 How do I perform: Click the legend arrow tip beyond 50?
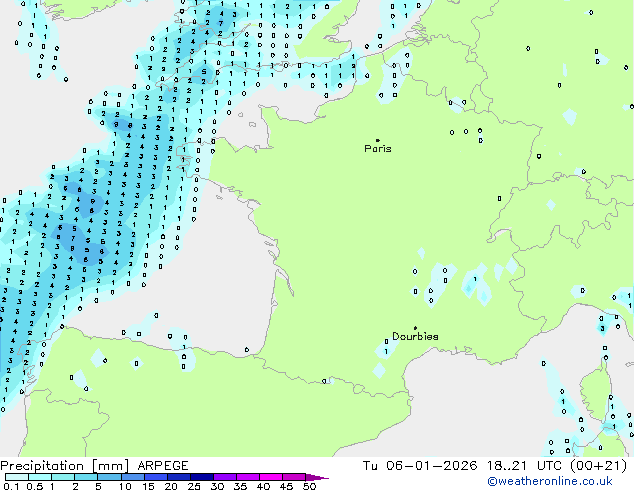tap(317, 478)
